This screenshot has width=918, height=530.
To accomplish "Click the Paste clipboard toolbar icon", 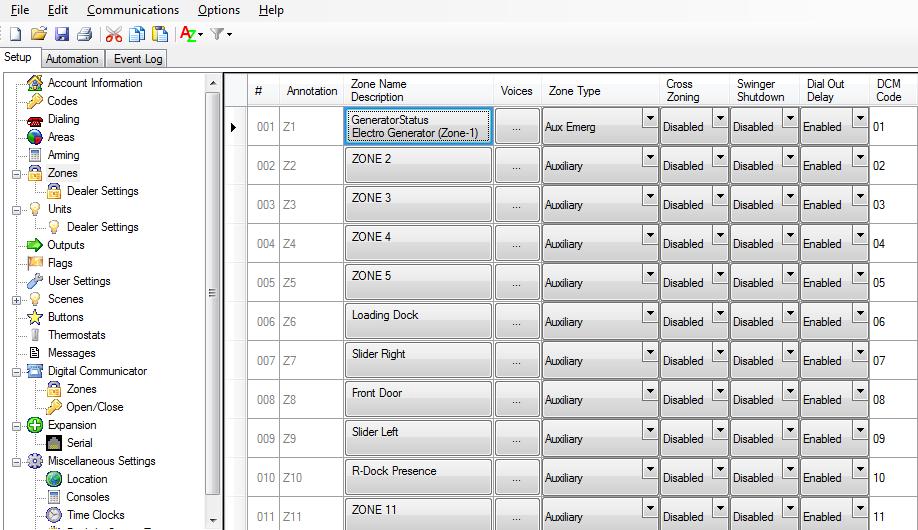I will click(x=160, y=34).
